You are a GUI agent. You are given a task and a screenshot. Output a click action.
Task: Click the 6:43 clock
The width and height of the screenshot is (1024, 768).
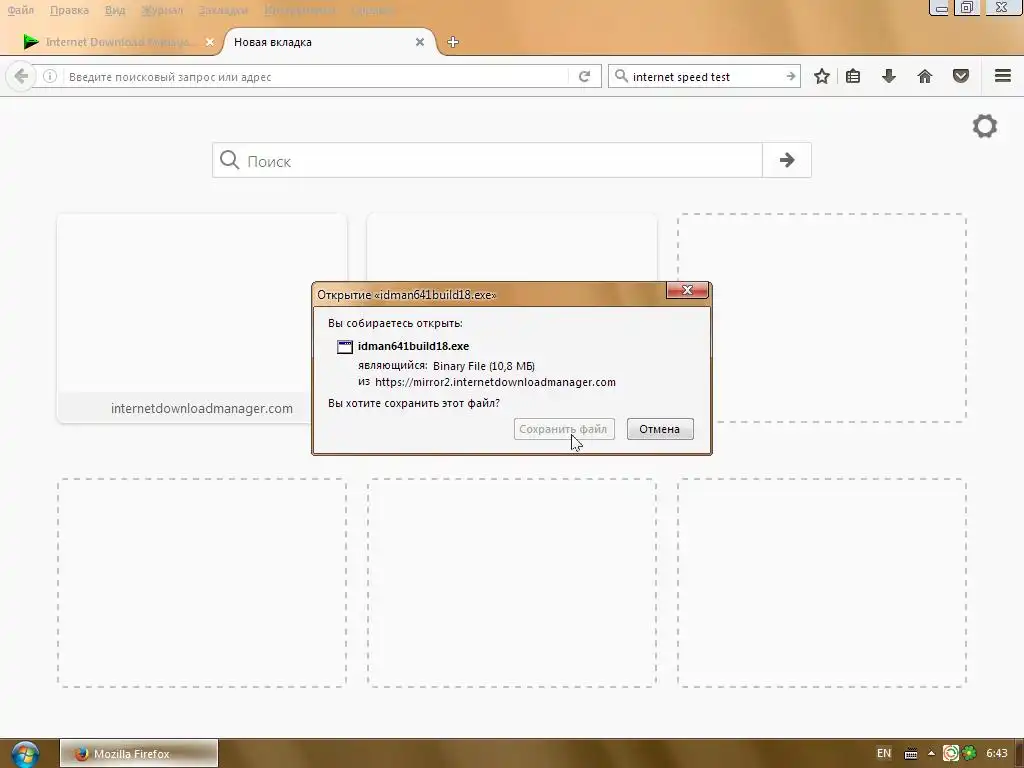point(997,753)
